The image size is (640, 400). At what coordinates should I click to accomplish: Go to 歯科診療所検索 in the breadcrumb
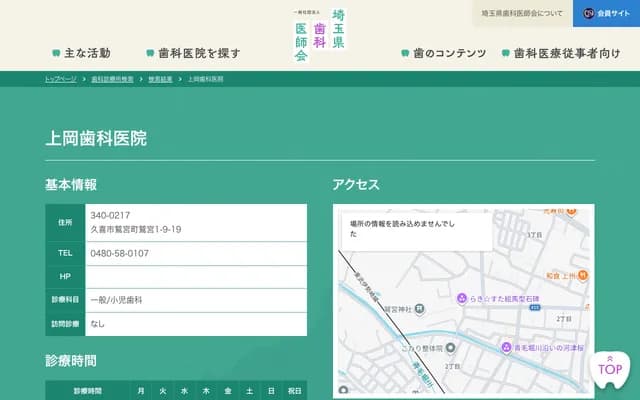pos(112,79)
